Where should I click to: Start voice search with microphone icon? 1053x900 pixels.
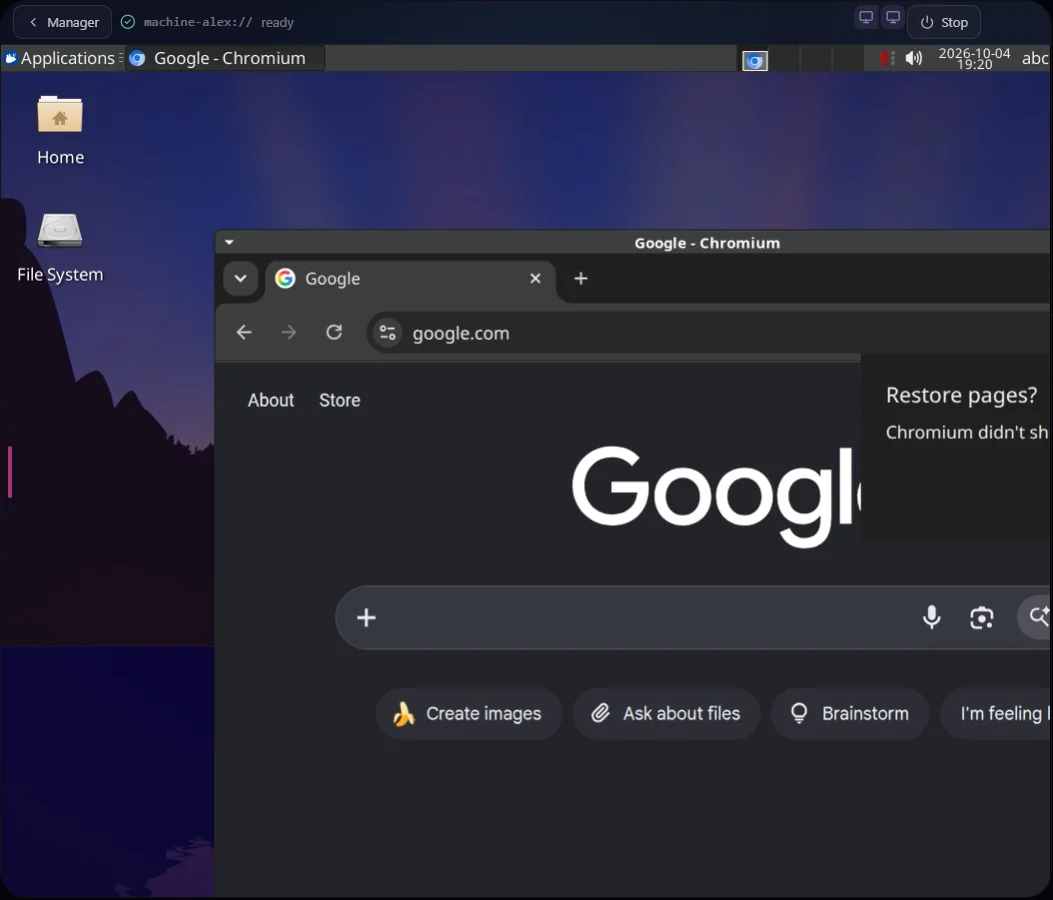click(x=931, y=617)
